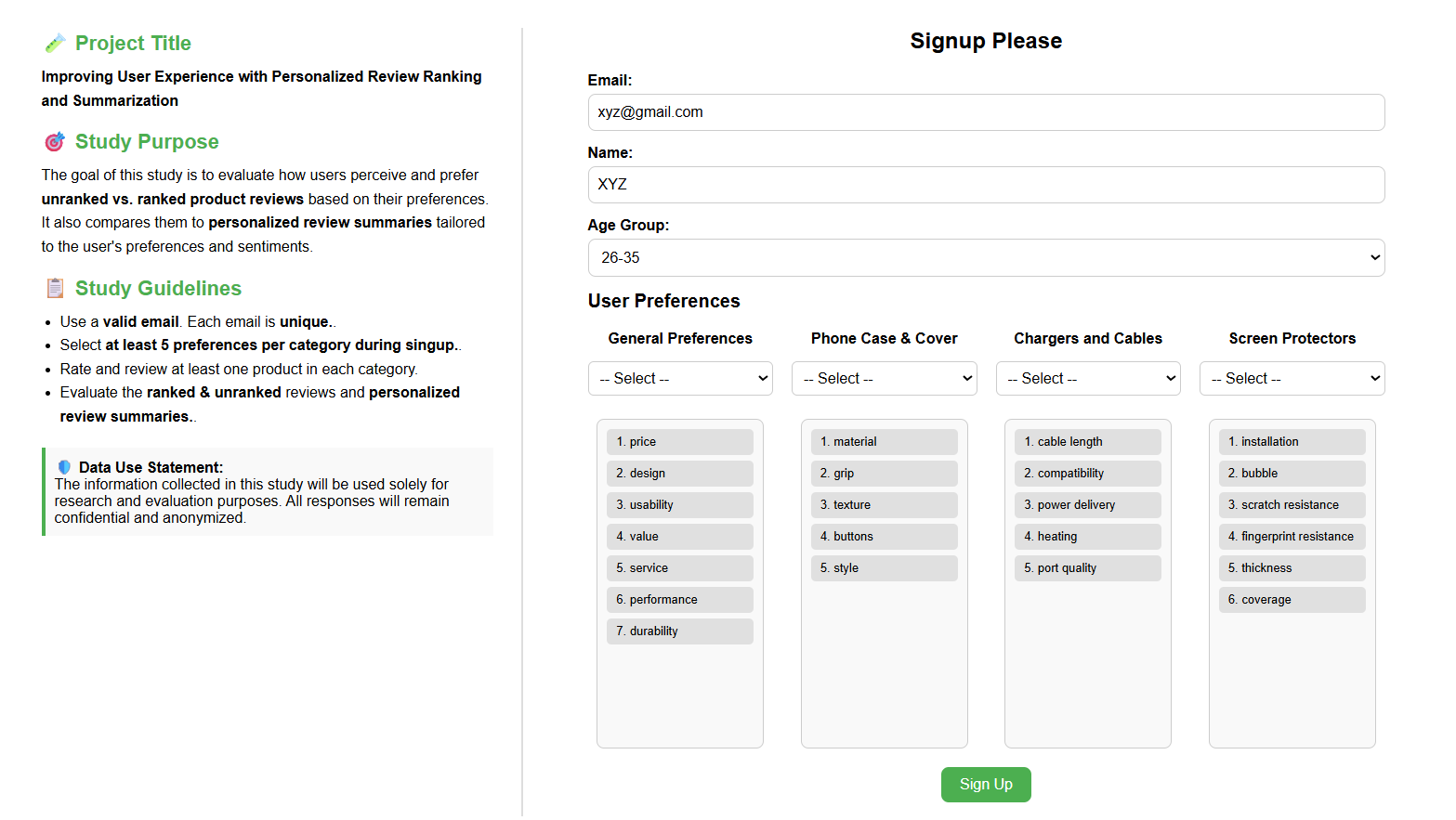1456x820 pixels.
Task: Focus the Name text field
Action: coord(986,185)
